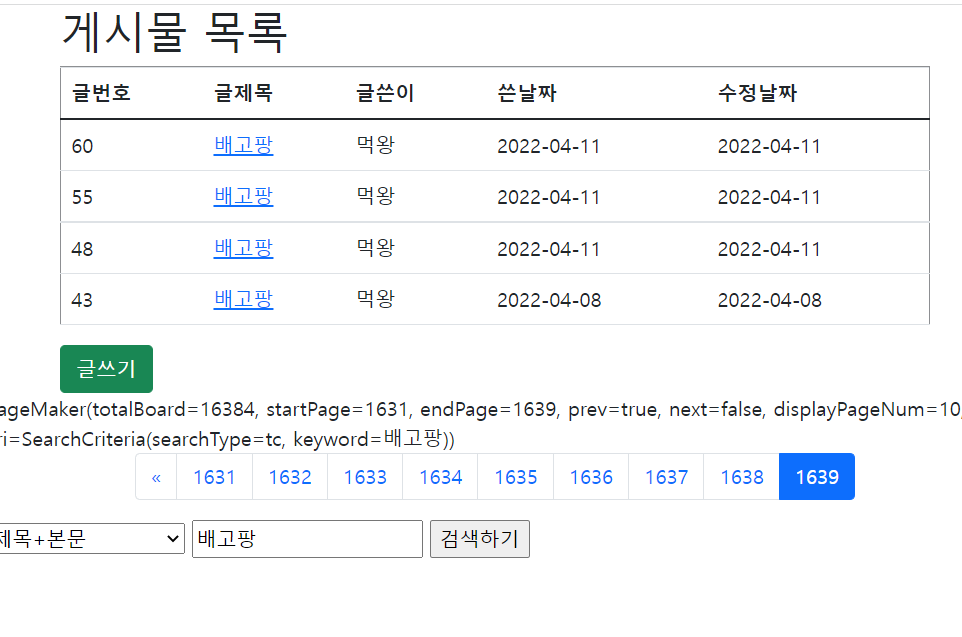962x637 pixels.
Task: Click the 게시물 목록 page heading
Action: click(175, 32)
